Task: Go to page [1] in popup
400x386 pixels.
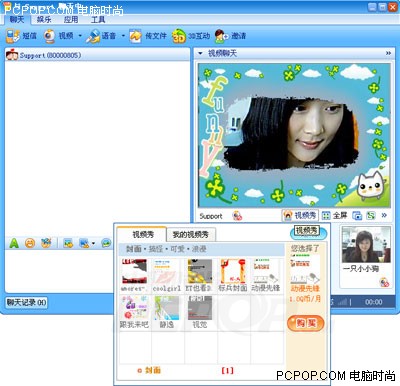Action: tap(228, 370)
